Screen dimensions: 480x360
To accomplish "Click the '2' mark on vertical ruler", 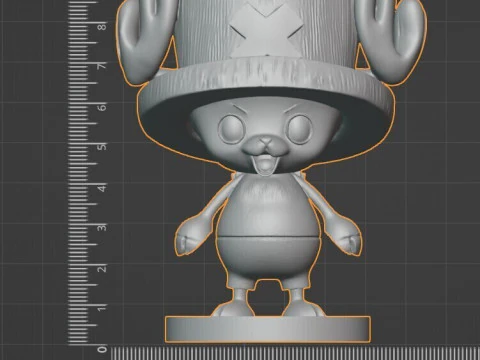I will tap(102, 268).
